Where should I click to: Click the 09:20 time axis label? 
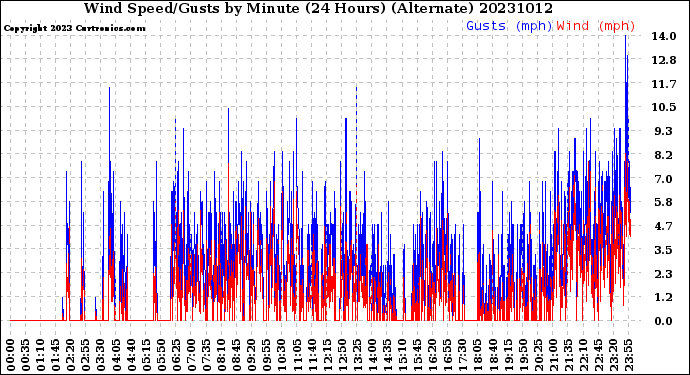(251, 355)
